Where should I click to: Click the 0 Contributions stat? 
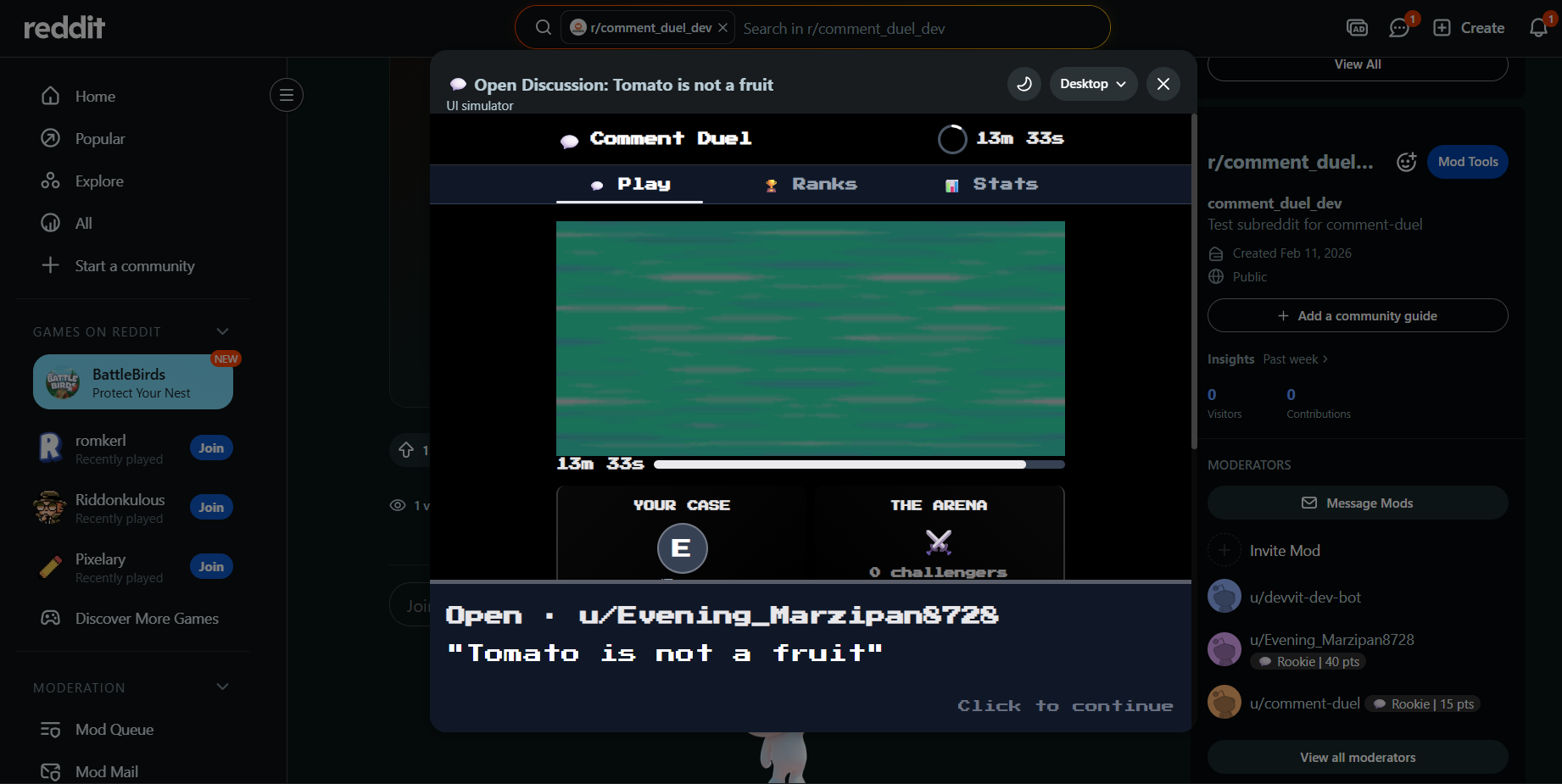point(1319,403)
